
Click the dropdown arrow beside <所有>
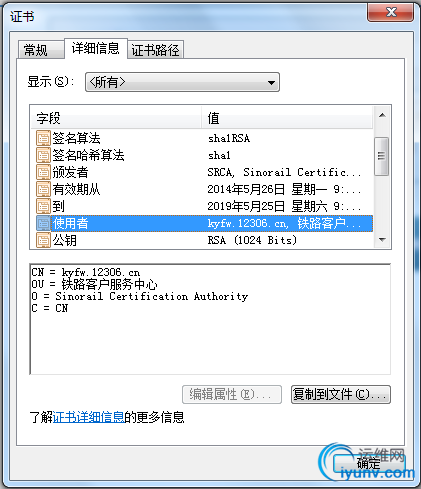tap(271, 82)
